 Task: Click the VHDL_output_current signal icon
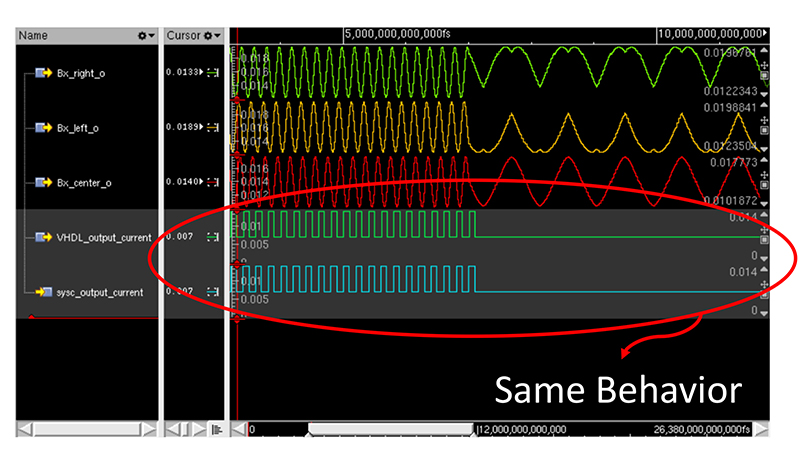point(44,237)
